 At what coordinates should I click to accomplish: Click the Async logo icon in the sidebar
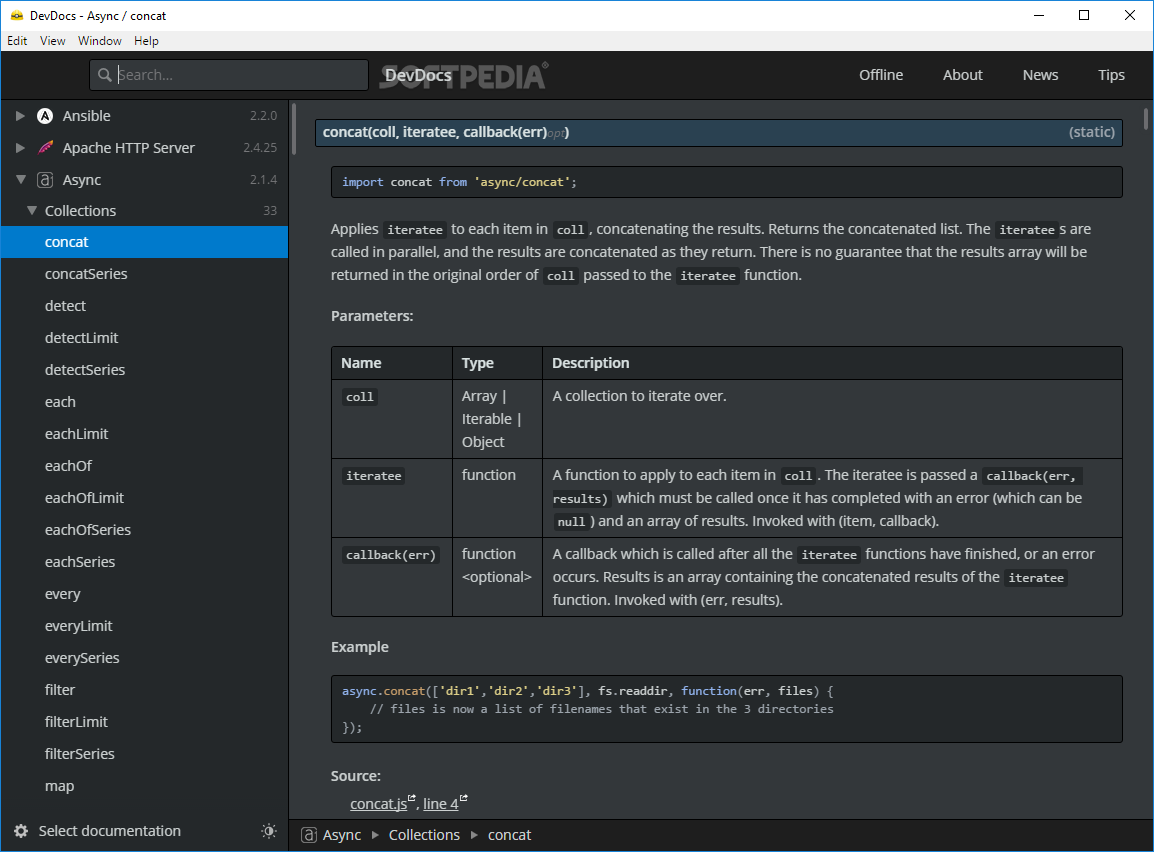[45, 180]
